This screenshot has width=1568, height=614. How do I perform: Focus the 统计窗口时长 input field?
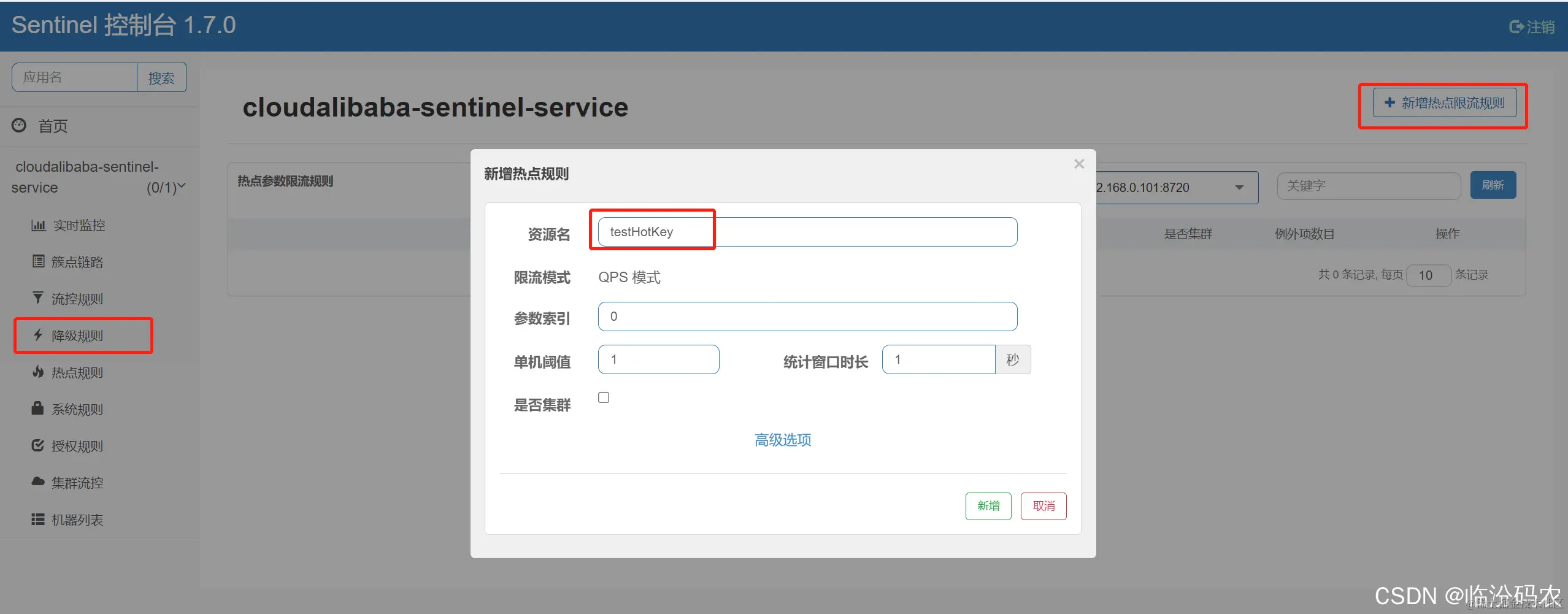point(939,359)
